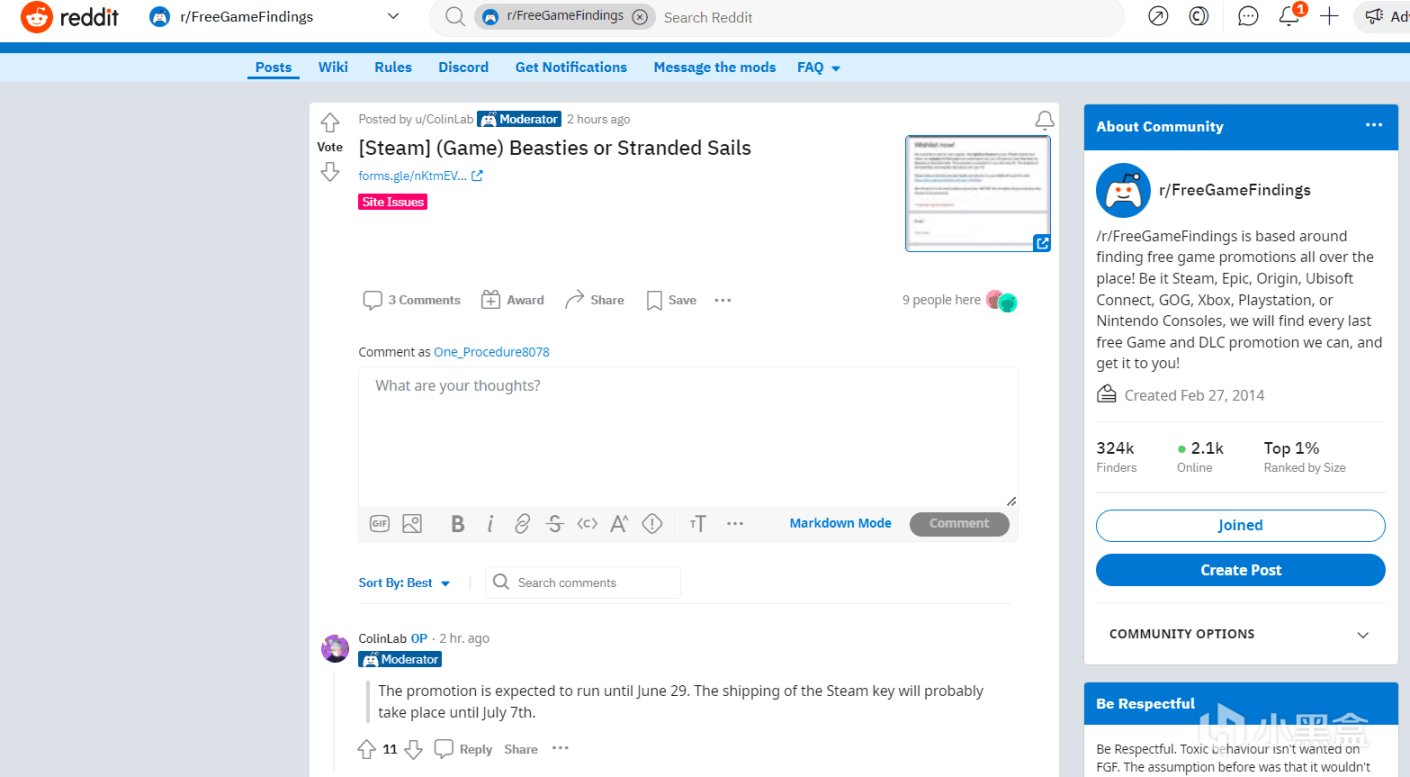Open more post options ellipsis next to Save

723,300
